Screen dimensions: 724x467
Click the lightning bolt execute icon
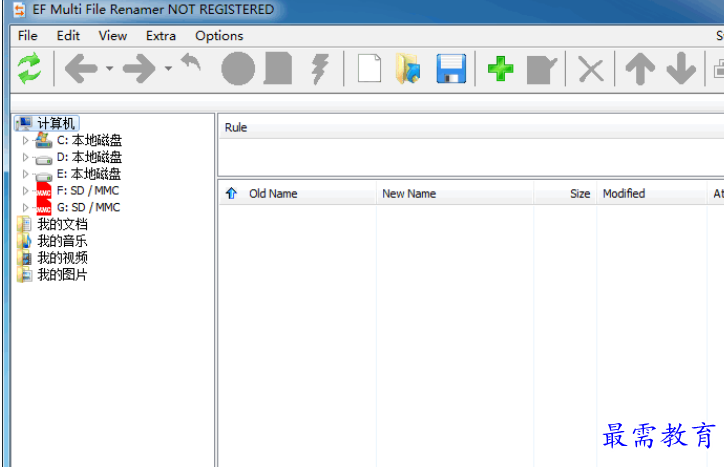point(320,69)
